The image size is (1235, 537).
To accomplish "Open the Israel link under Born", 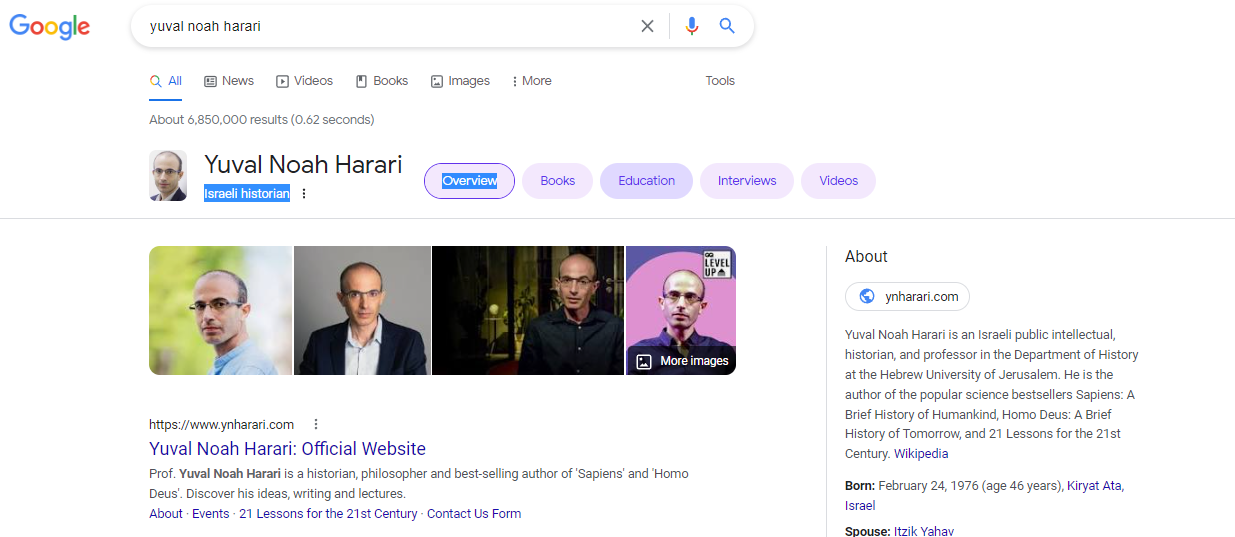I will coord(860,506).
